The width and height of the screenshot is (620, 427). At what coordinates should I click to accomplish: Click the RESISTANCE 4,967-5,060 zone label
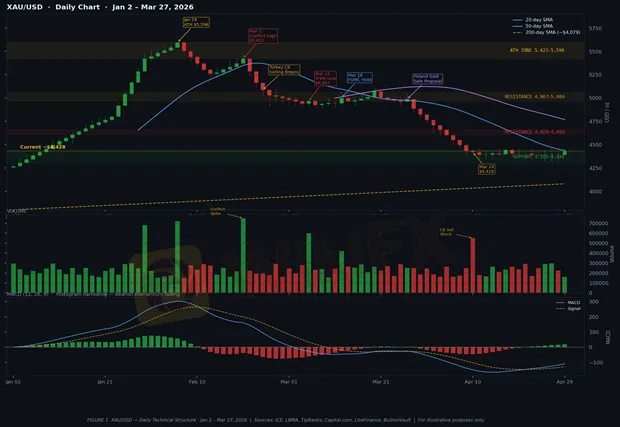pos(534,96)
